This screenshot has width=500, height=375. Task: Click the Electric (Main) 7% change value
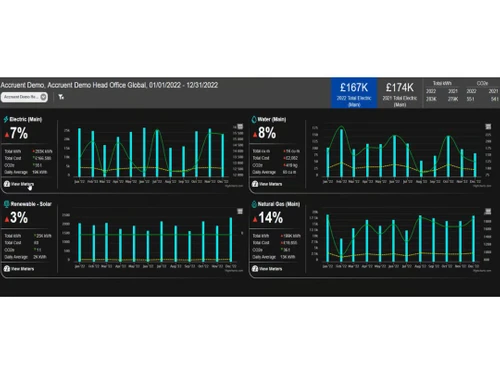(19, 133)
